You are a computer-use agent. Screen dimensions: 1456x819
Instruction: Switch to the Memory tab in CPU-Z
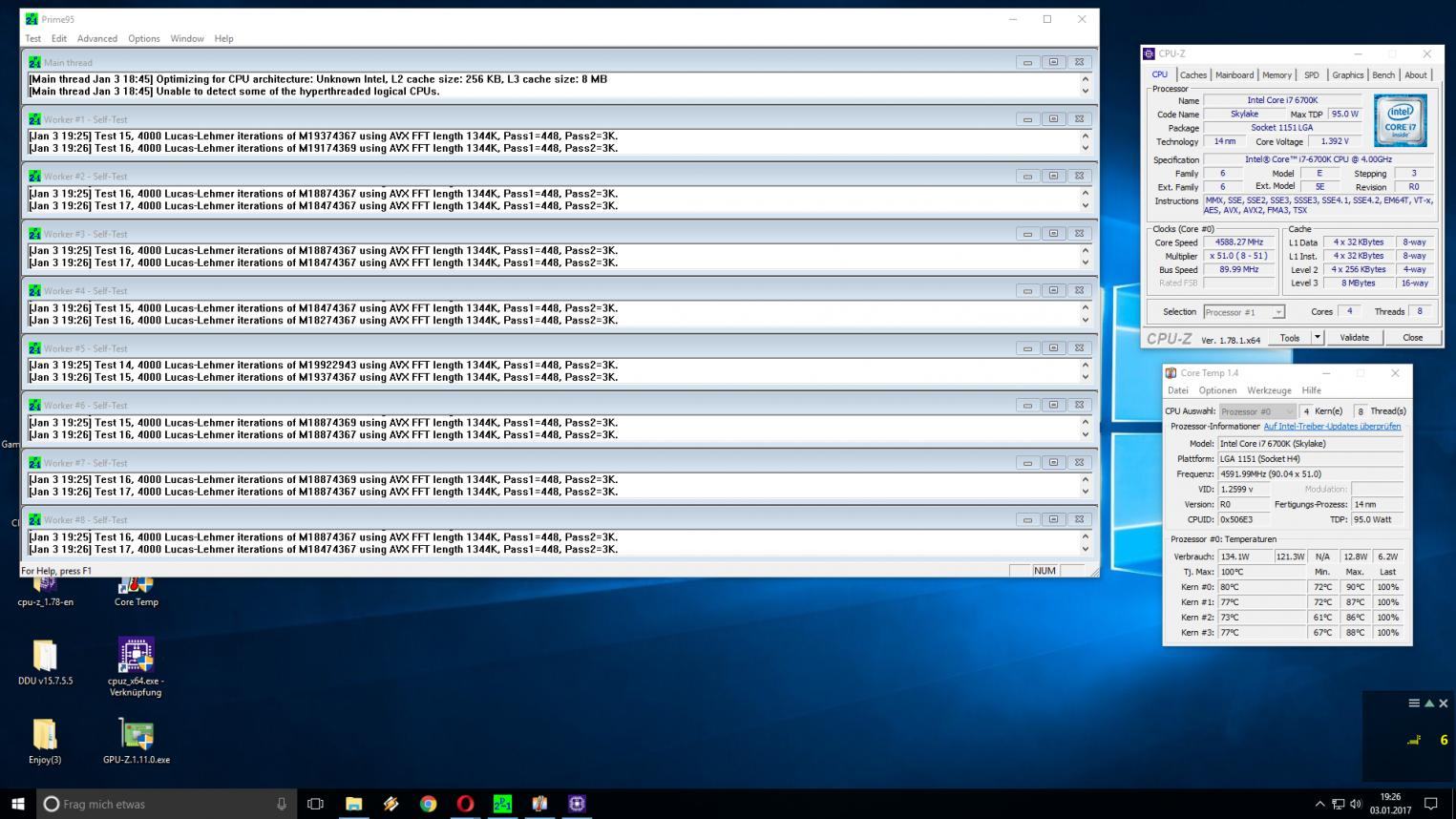pyautogui.click(x=1277, y=74)
